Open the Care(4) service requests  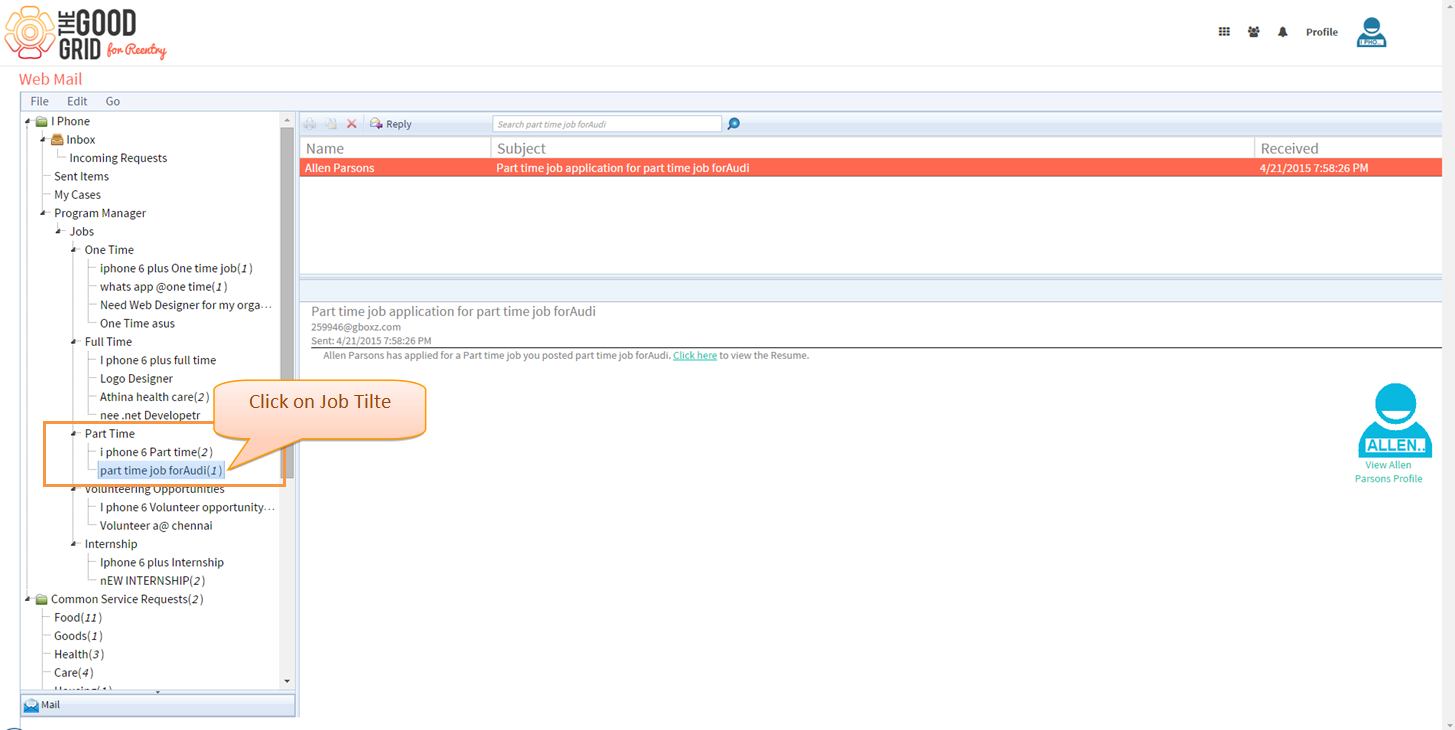point(74,673)
